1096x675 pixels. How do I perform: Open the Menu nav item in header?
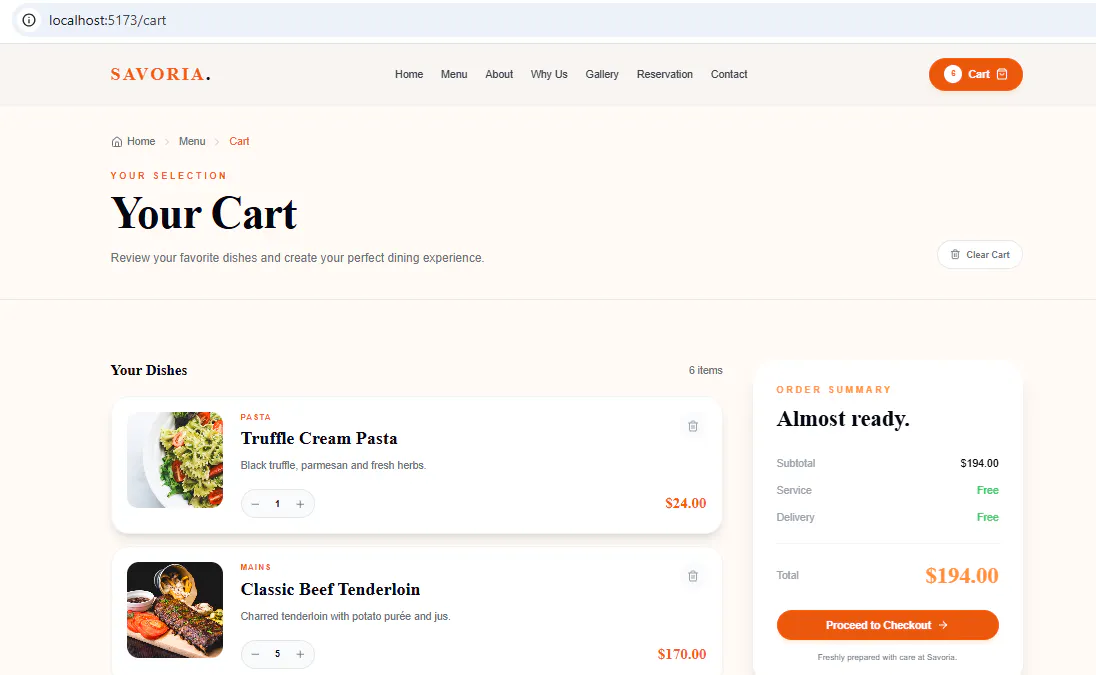(454, 74)
